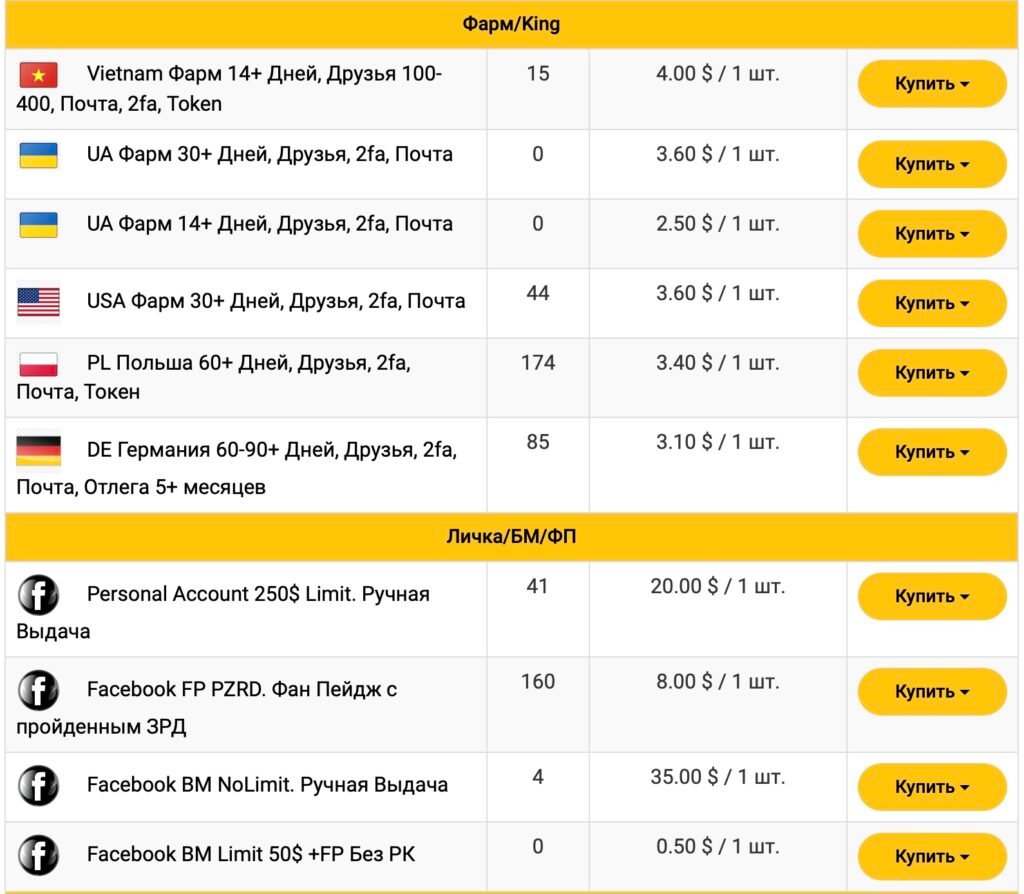Select the Фарм/King section header
Viewport: 1024px width, 894px height.
tap(511, 25)
